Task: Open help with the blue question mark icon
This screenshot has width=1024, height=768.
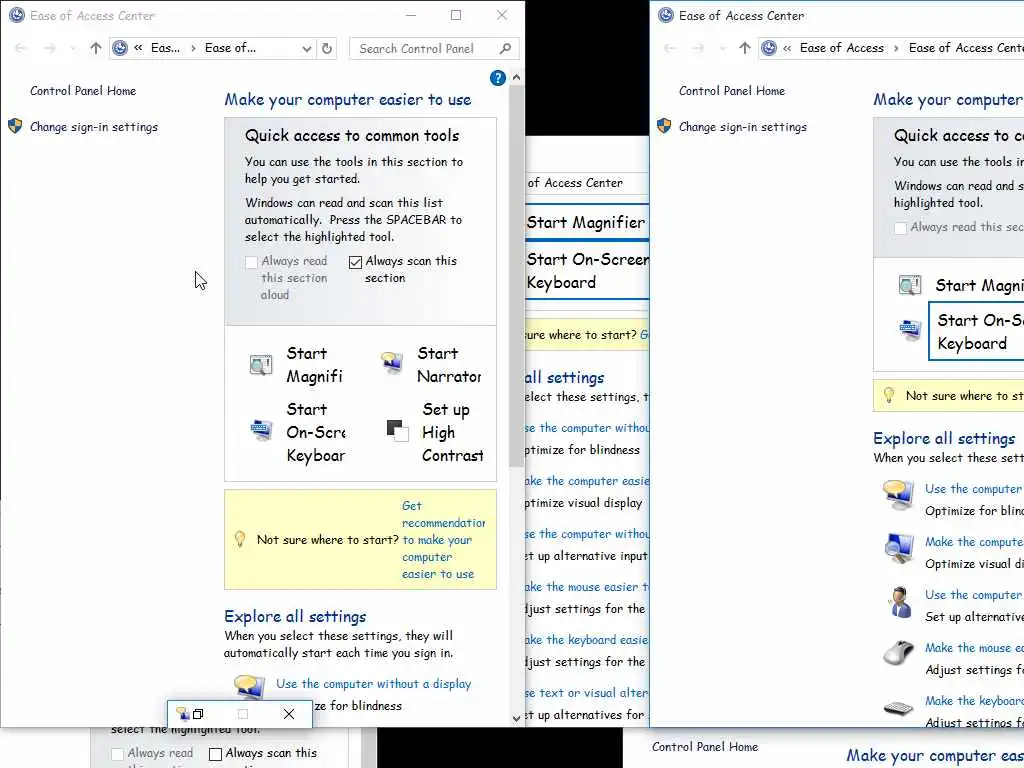Action: pyautogui.click(x=498, y=78)
